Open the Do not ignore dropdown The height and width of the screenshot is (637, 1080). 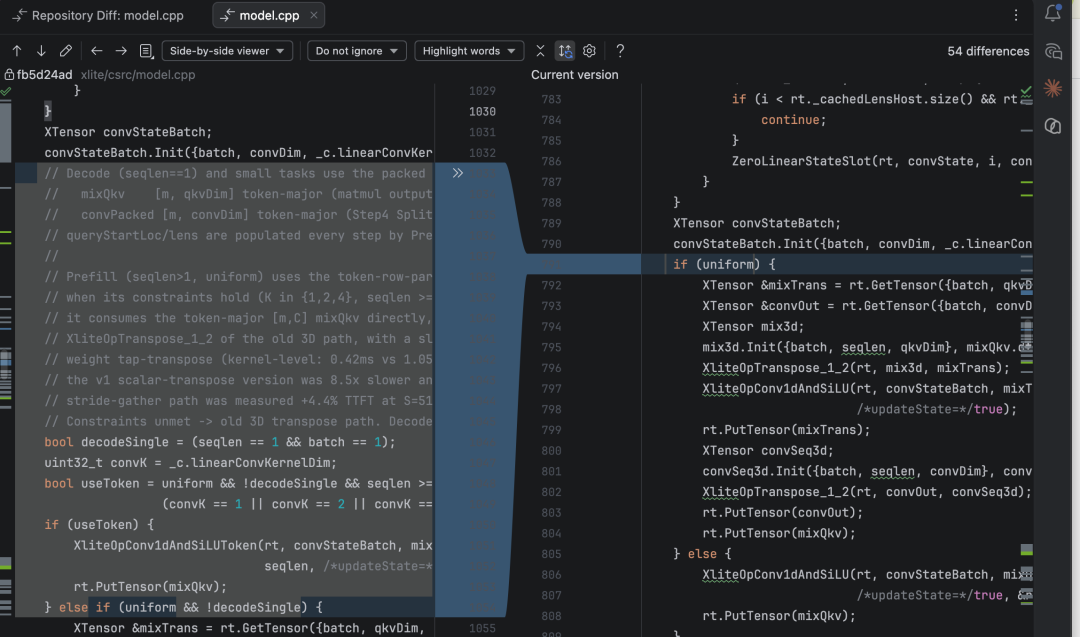click(356, 51)
